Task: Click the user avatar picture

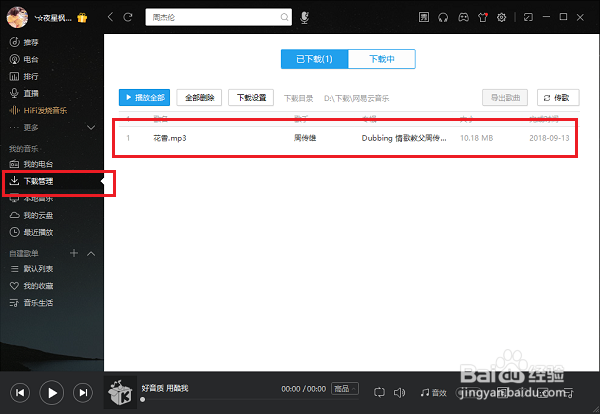Action: 17,17
